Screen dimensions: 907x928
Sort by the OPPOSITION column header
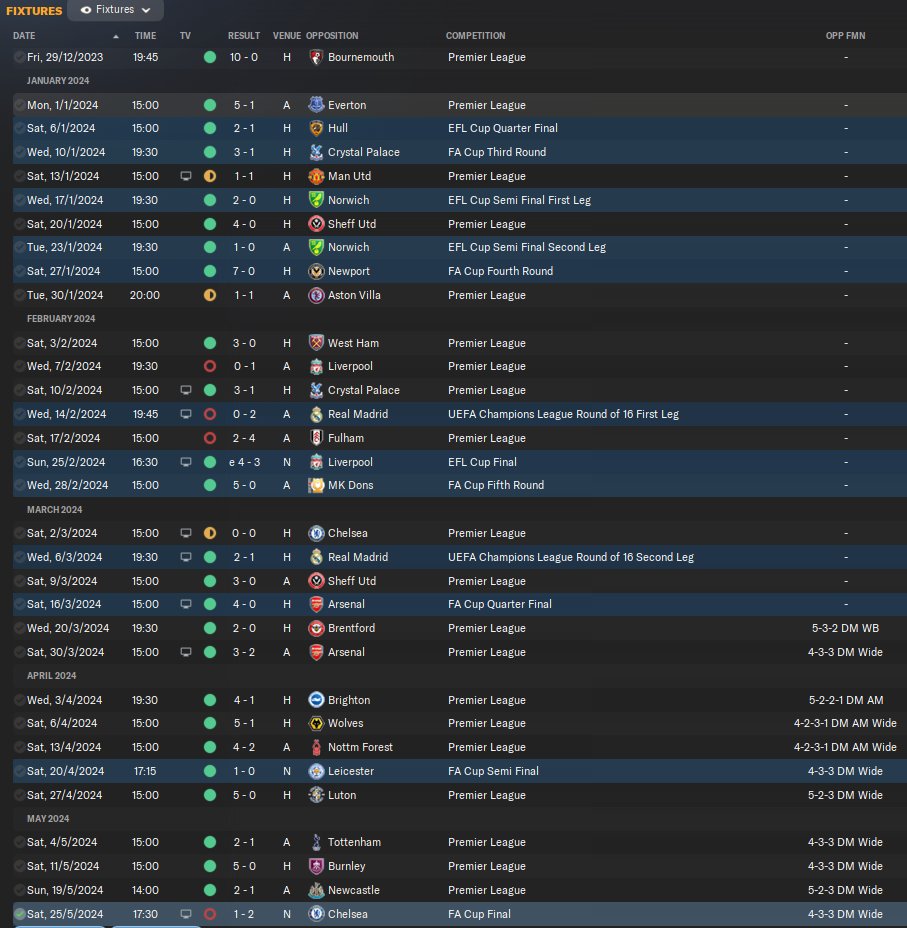point(332,36)
